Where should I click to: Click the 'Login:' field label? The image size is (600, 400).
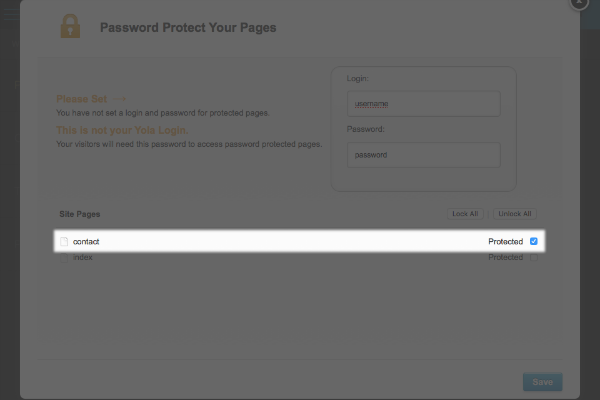[358, 78]
